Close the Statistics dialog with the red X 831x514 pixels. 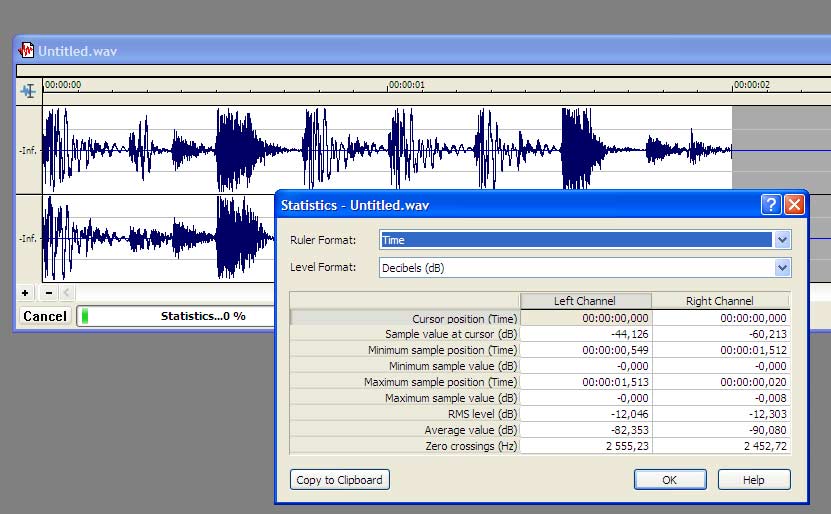(794, 205)
